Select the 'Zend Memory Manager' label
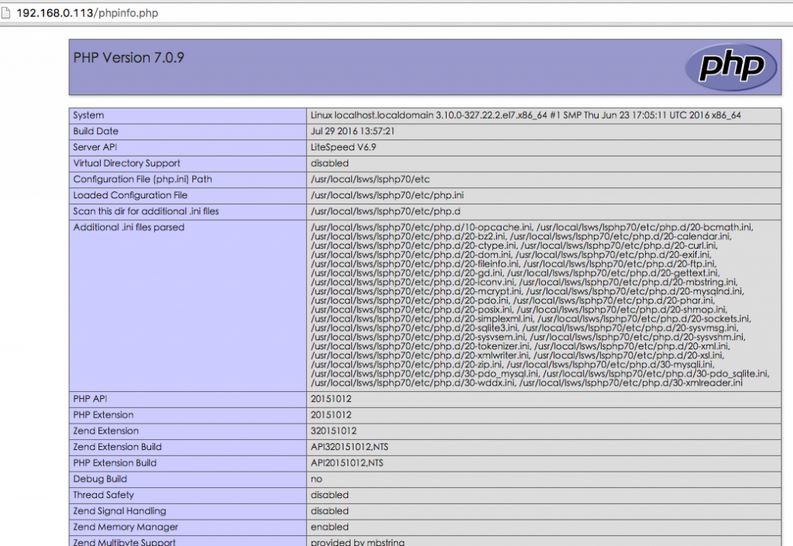793x546 pixels. (125, 527)
